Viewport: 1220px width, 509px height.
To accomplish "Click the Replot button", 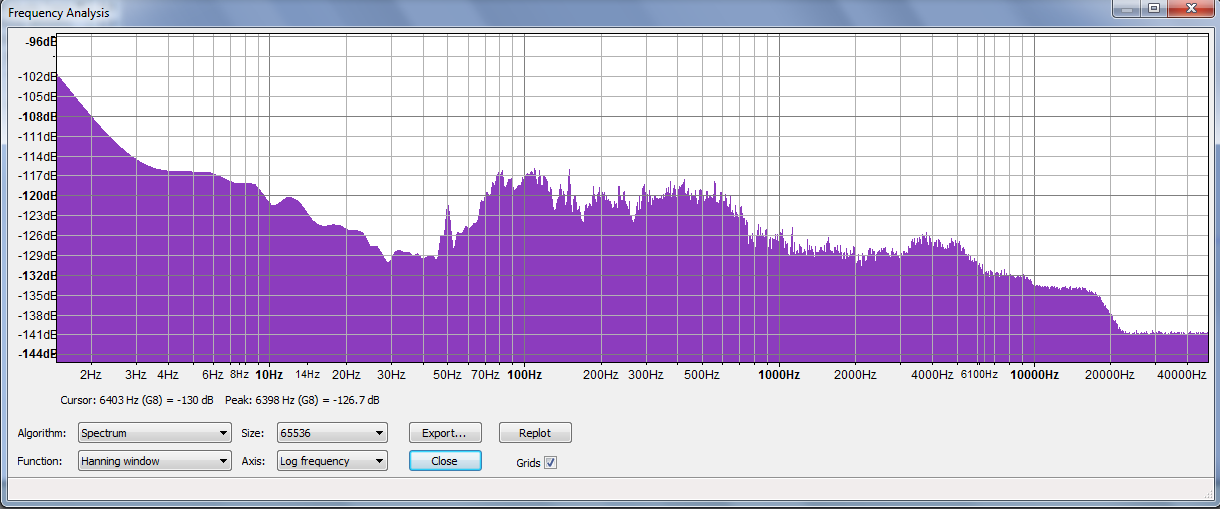I will [535, 433].
